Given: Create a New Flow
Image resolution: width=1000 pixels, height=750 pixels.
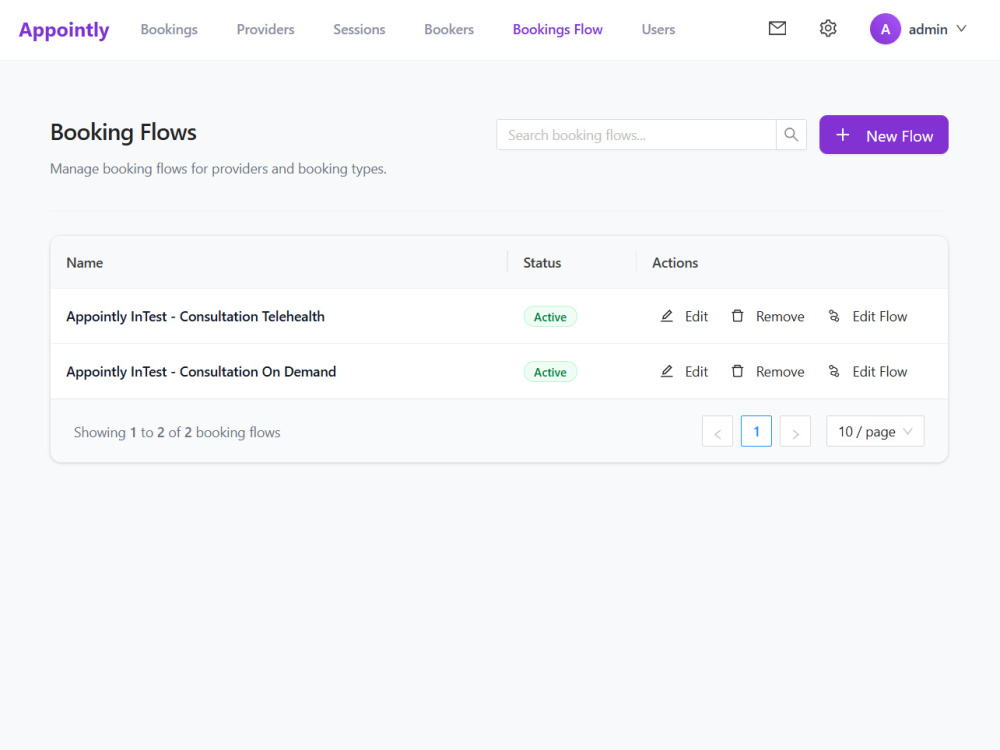Looking at the screenshot, I should pyautogui.click(x=883, y=135).
